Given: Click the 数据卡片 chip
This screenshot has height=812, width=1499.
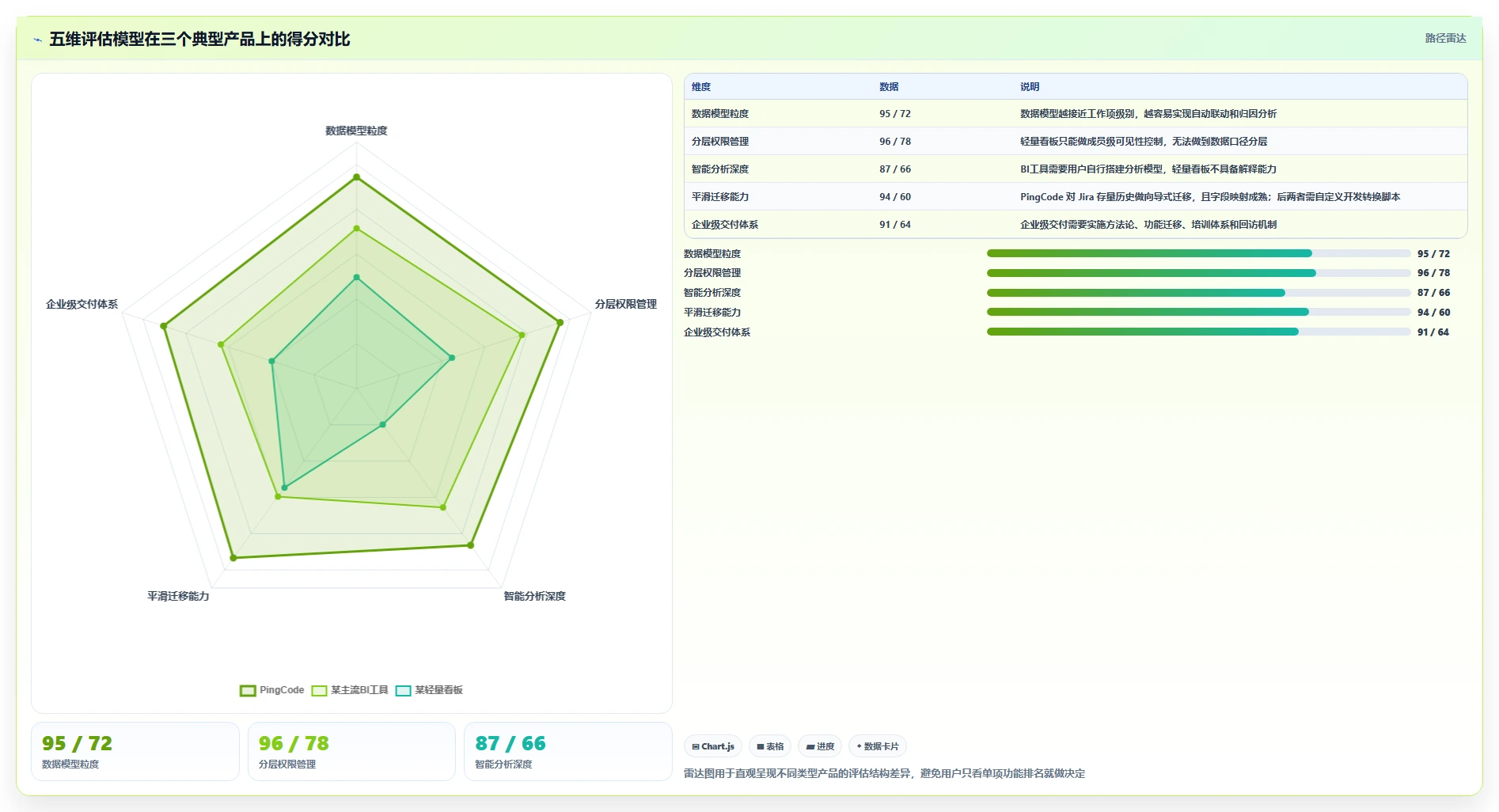Looking at the screenshot, I should 878,746.
